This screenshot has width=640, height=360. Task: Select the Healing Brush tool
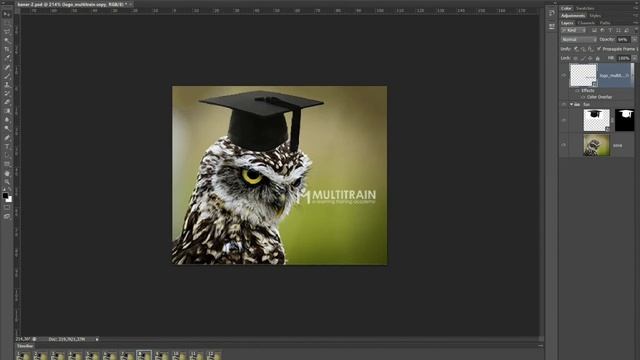click(x=7, y=67)
